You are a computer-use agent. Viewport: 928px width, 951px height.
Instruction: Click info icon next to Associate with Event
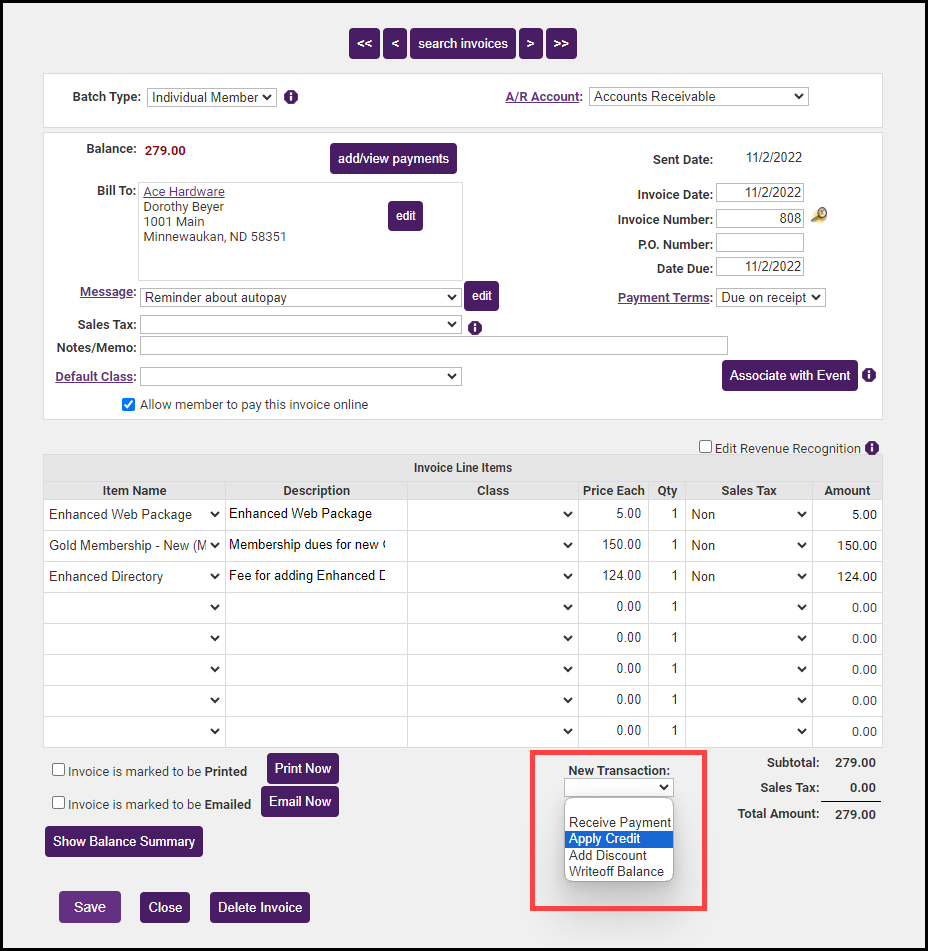coord(869,375)
